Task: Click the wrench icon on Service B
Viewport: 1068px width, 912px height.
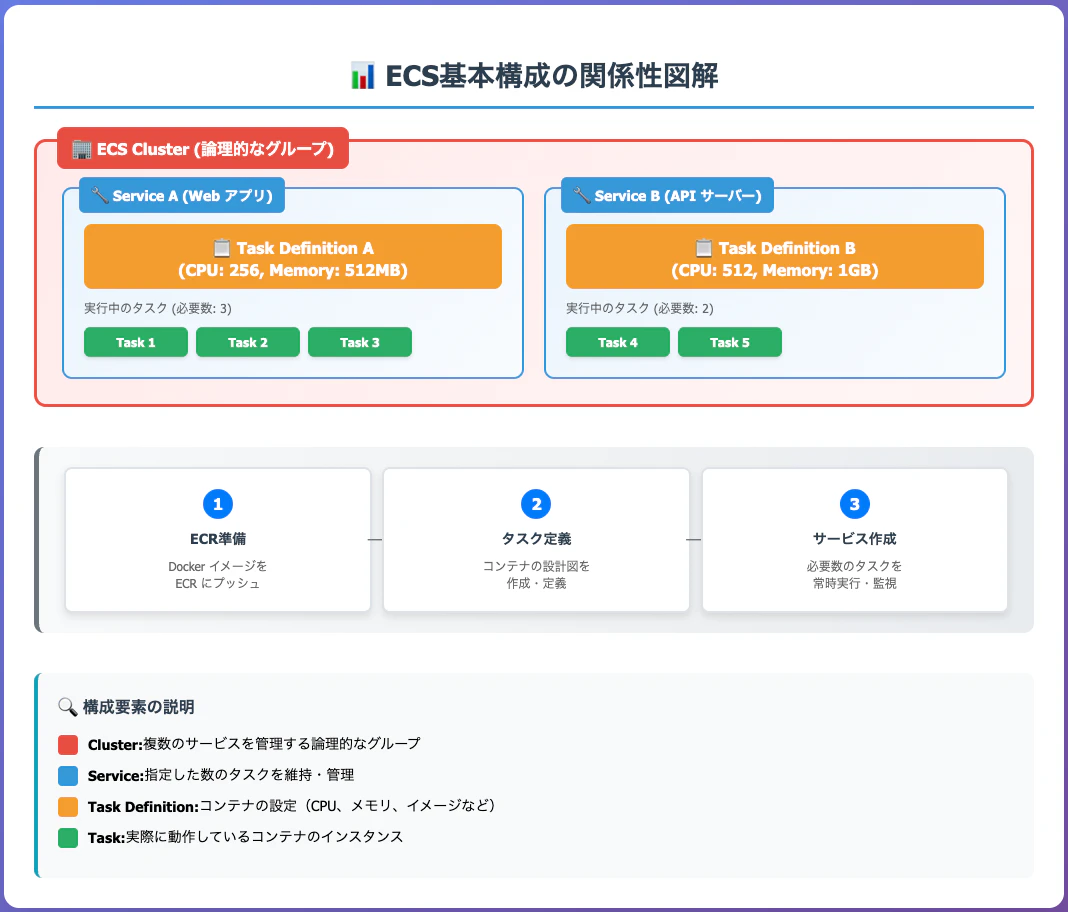Action: [582, 195]
